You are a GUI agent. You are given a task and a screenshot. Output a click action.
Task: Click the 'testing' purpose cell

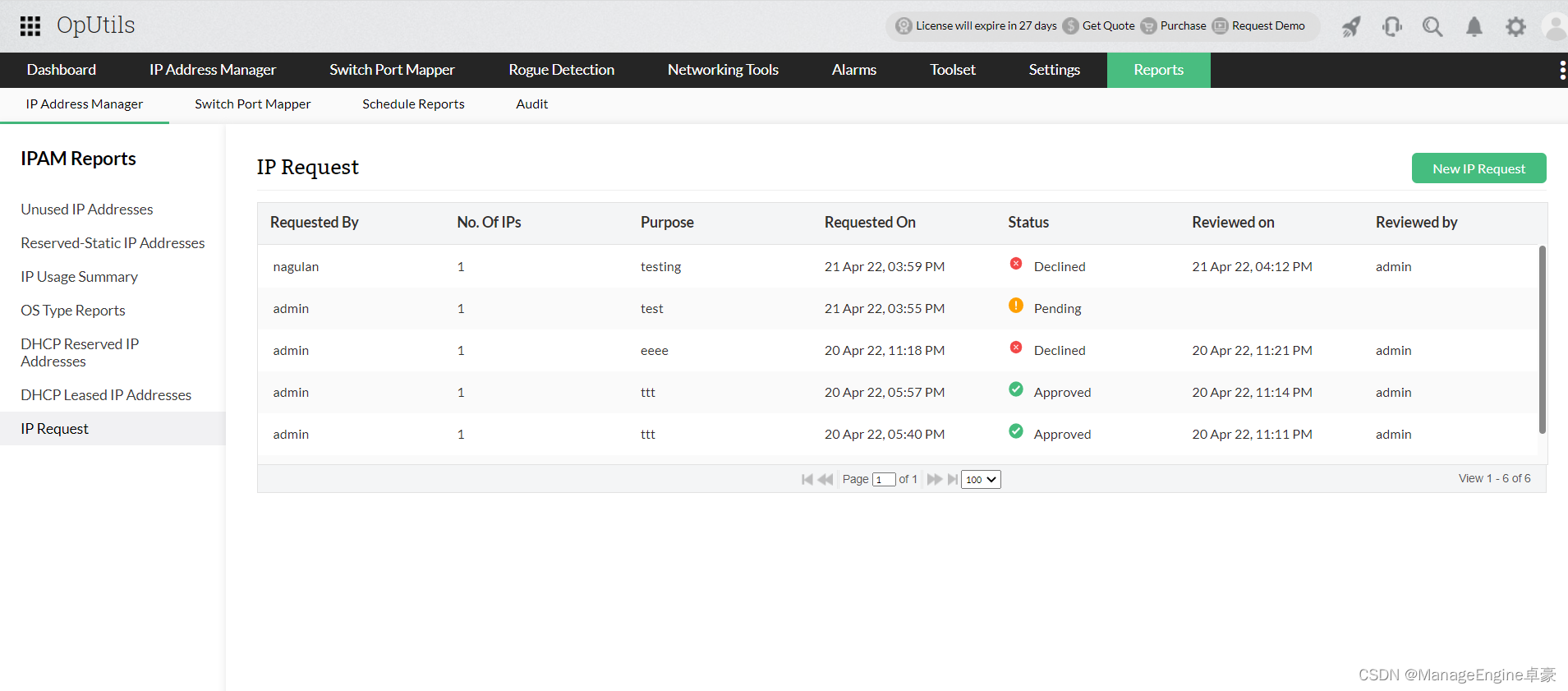pos(661,267)
